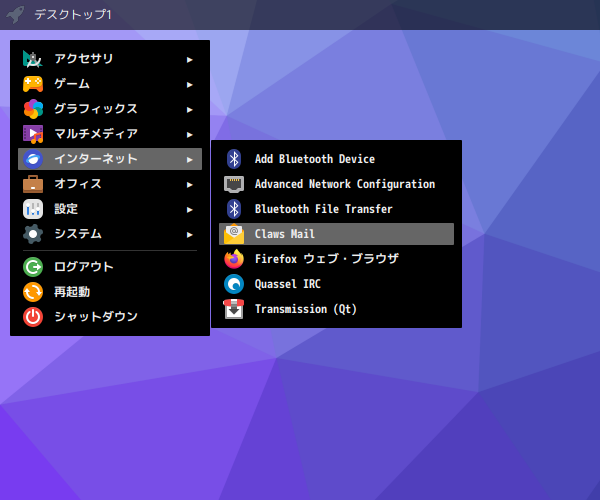Click the Add Bluetooth Device icon
The image size is (600, 500).
234,159
